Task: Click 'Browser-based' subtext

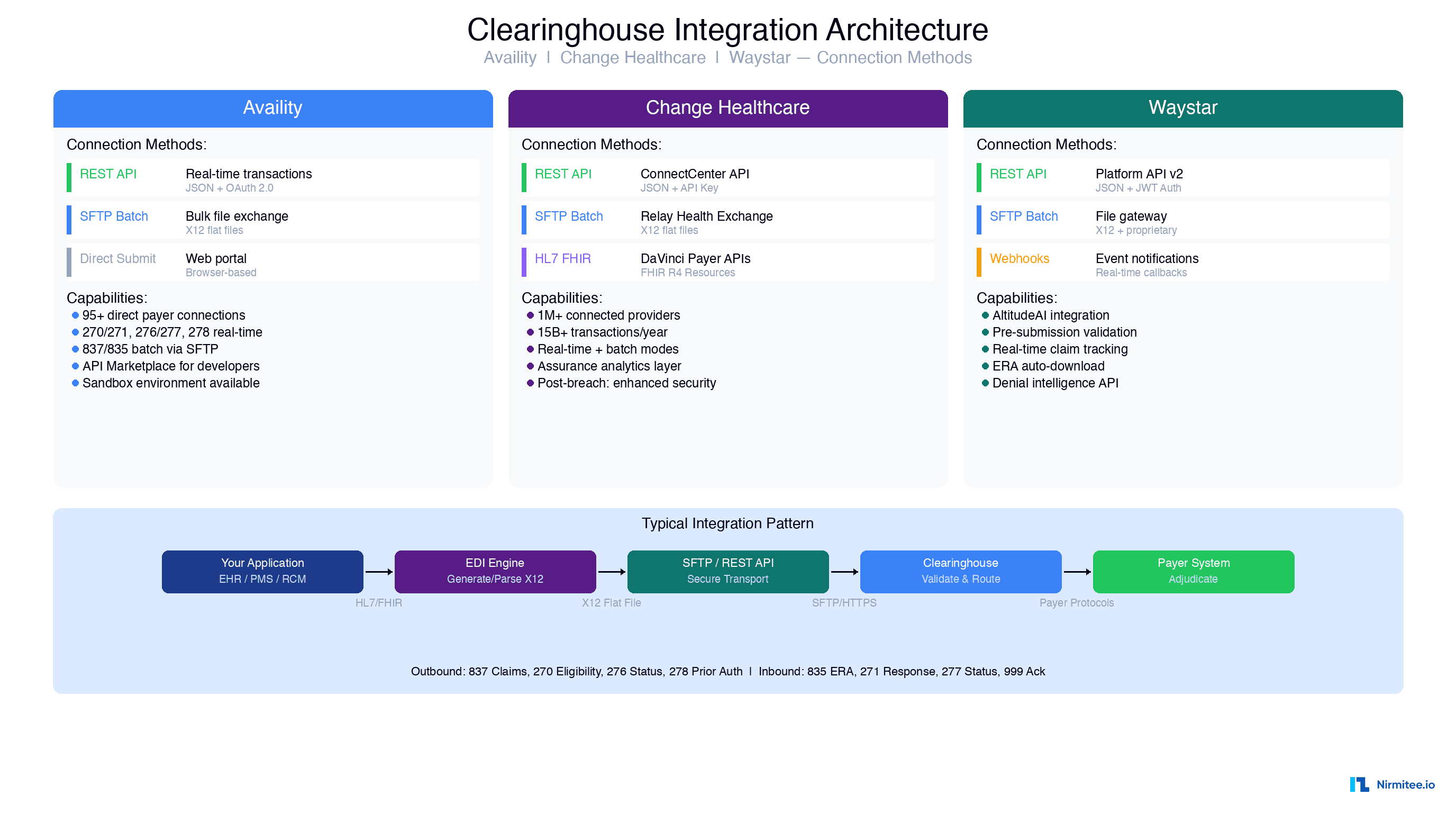Action: pos(221,273)
